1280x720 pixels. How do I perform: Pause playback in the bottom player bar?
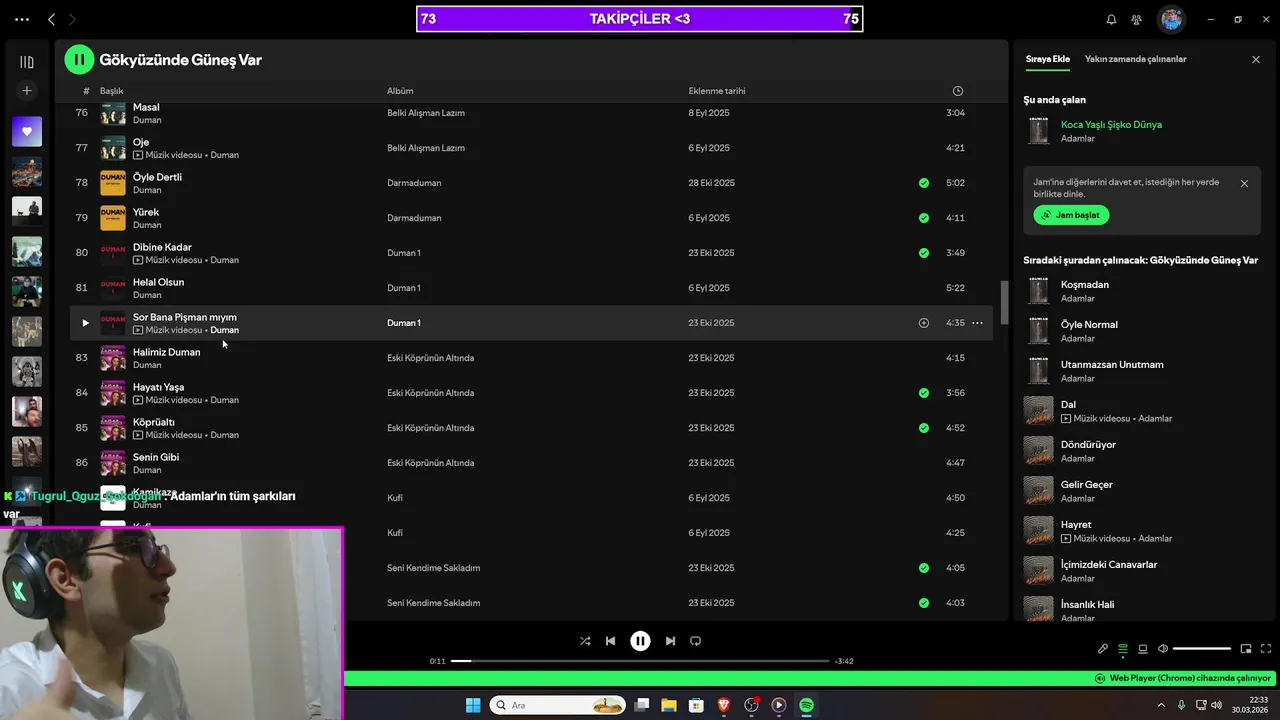640,641
